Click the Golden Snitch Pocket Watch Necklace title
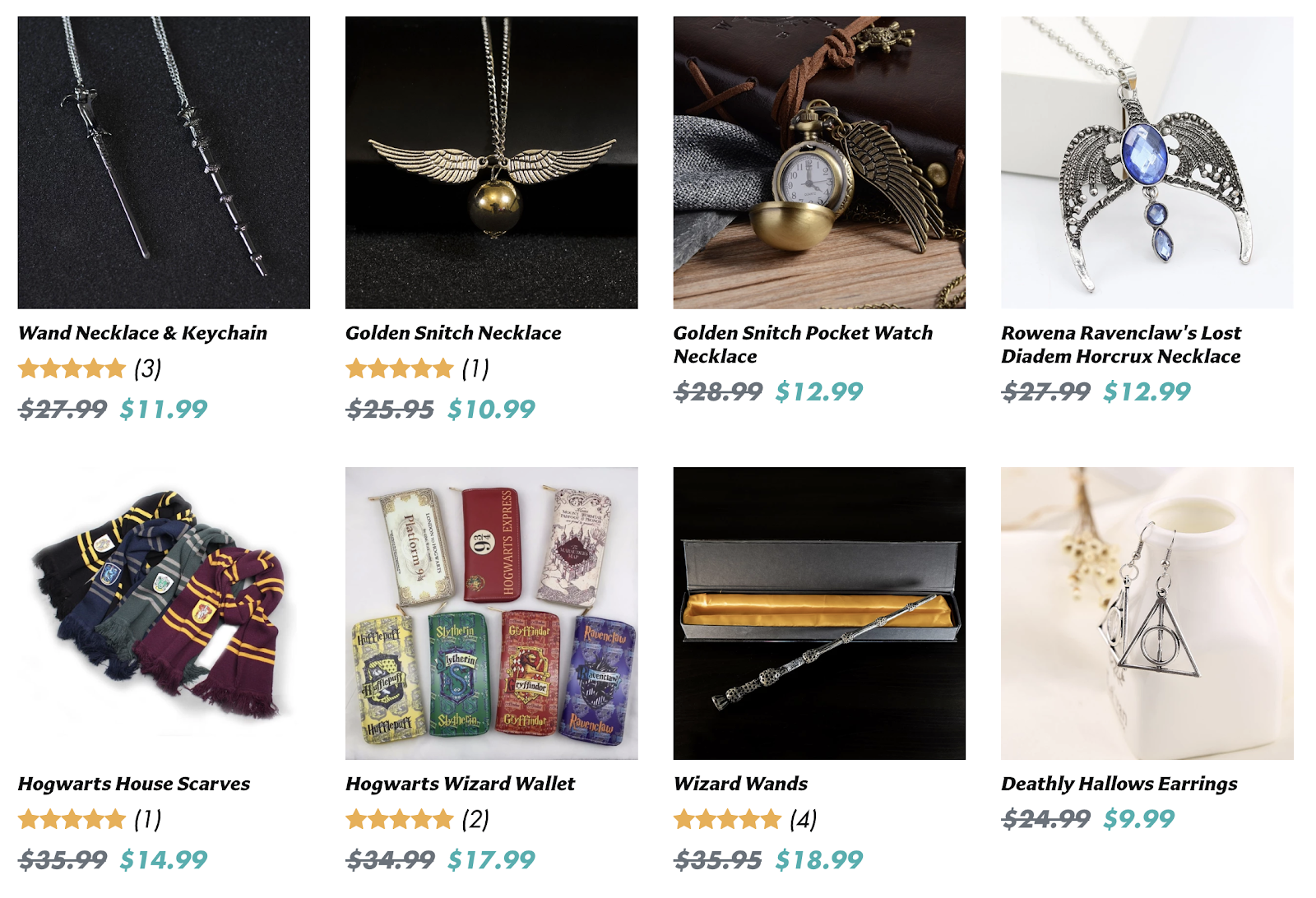 tap(803, 345)
